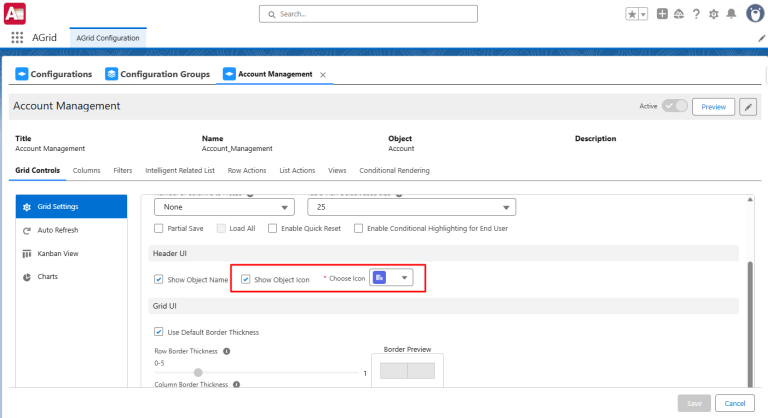Open the Configuration Groups tab
Image resolution: width=768 pixels, height=418 pixels.
click(x=158, y=74)
